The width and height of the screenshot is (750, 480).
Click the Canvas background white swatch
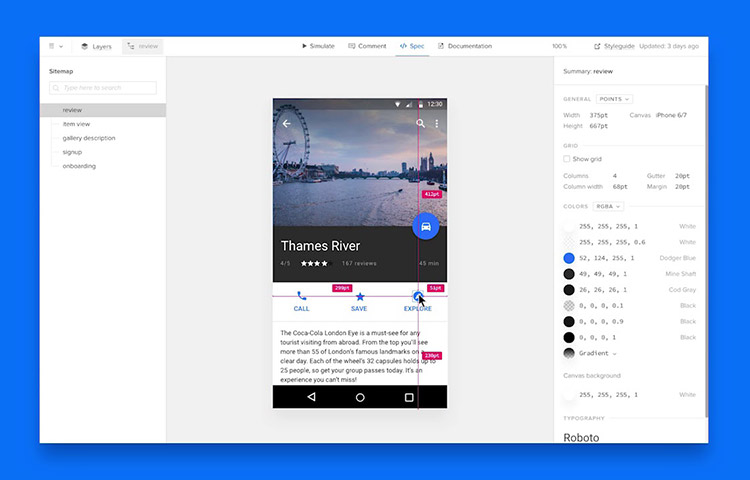pyautogui.click(x=569, y=395)
